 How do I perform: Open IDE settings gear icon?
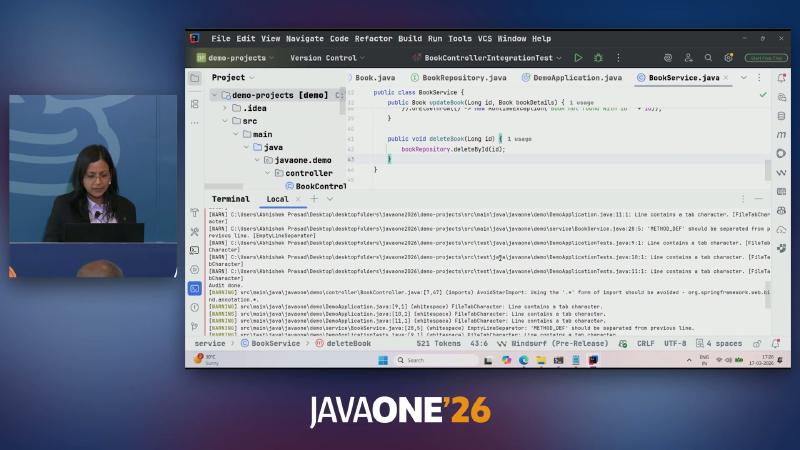coord(728,58)
